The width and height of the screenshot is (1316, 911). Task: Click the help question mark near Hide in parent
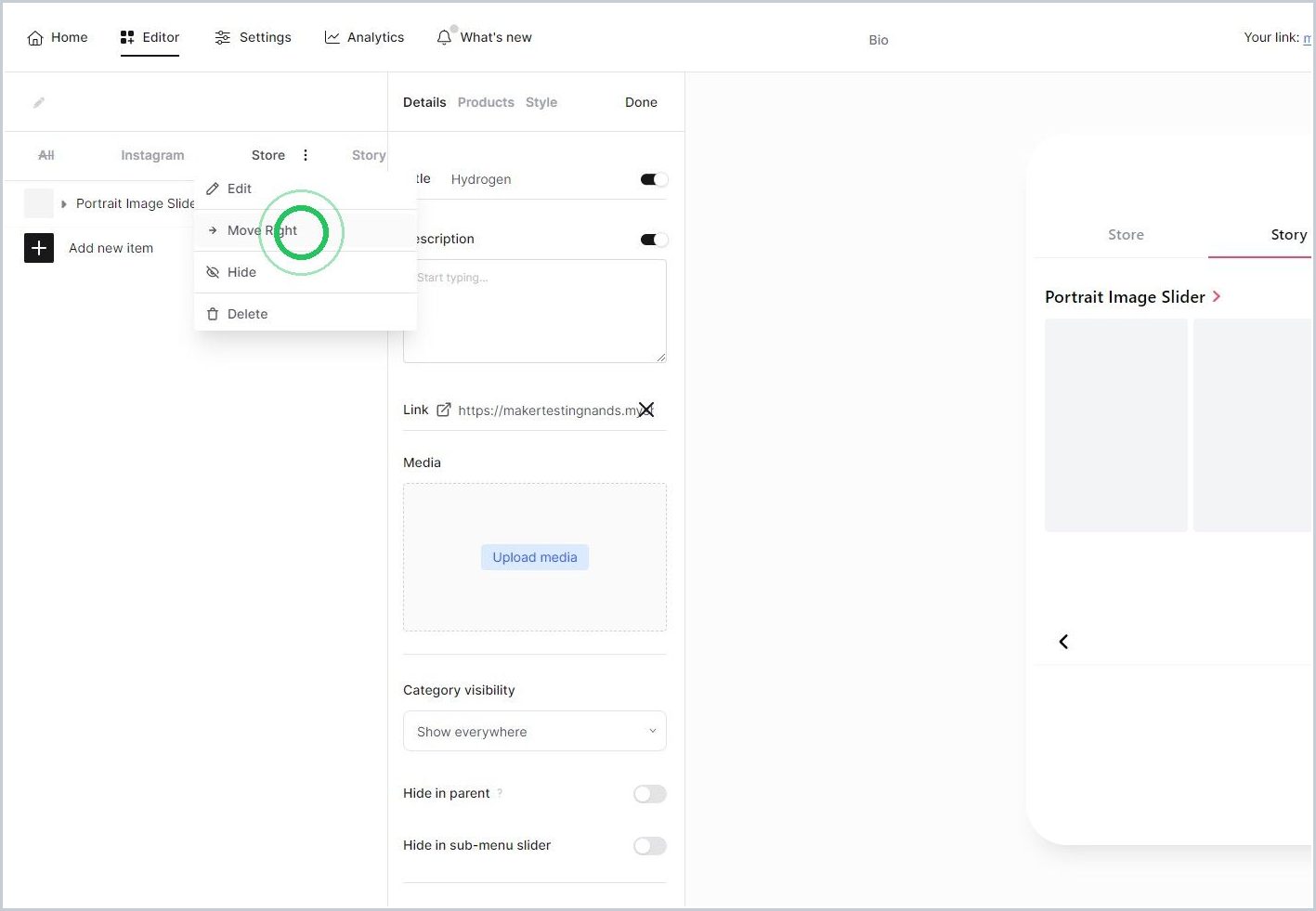pos(500,793)
